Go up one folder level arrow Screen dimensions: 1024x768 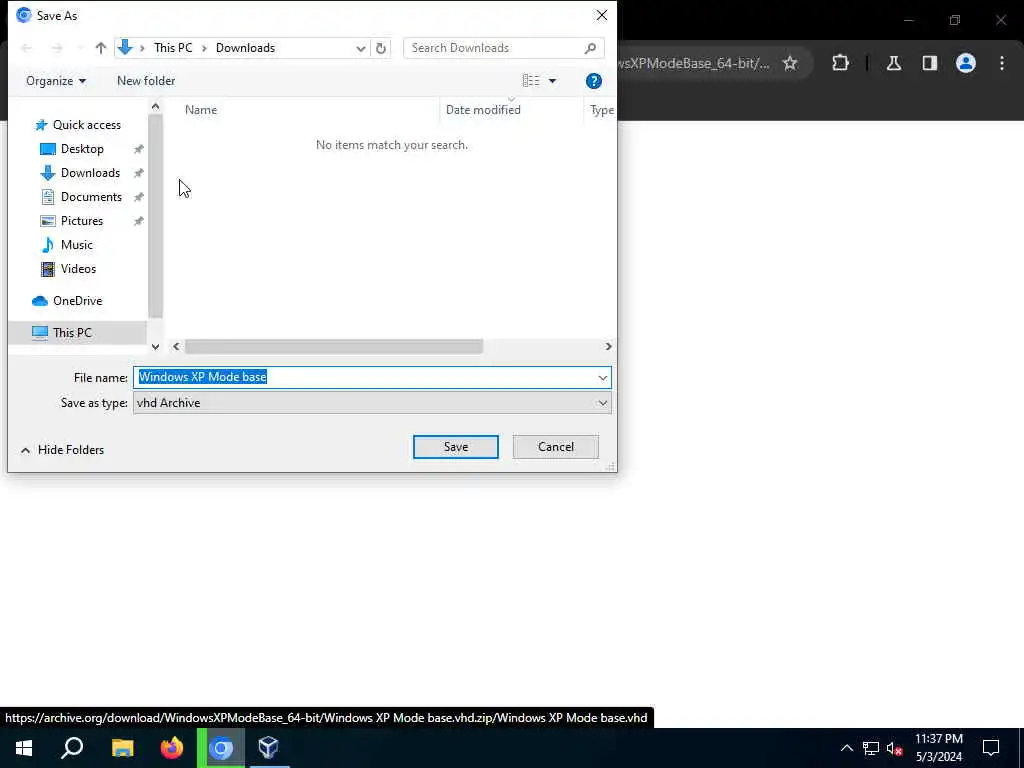pos(101,48)
